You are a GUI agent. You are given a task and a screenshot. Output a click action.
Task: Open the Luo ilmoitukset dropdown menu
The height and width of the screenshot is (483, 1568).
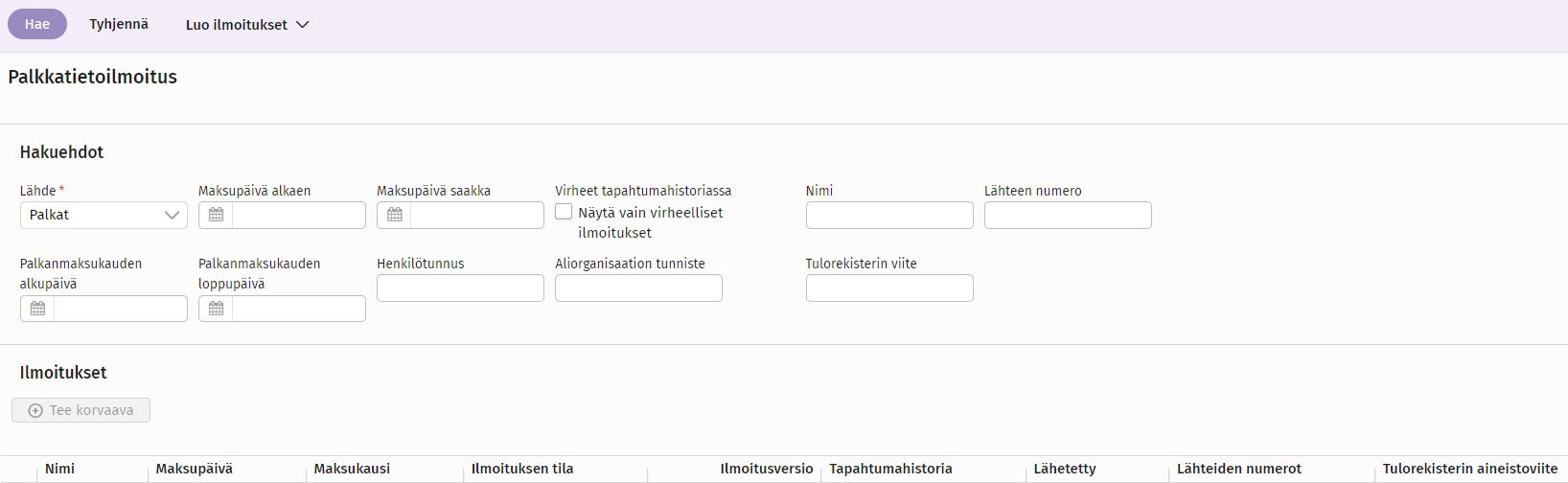pyautogui.click(x=247, y=25)
